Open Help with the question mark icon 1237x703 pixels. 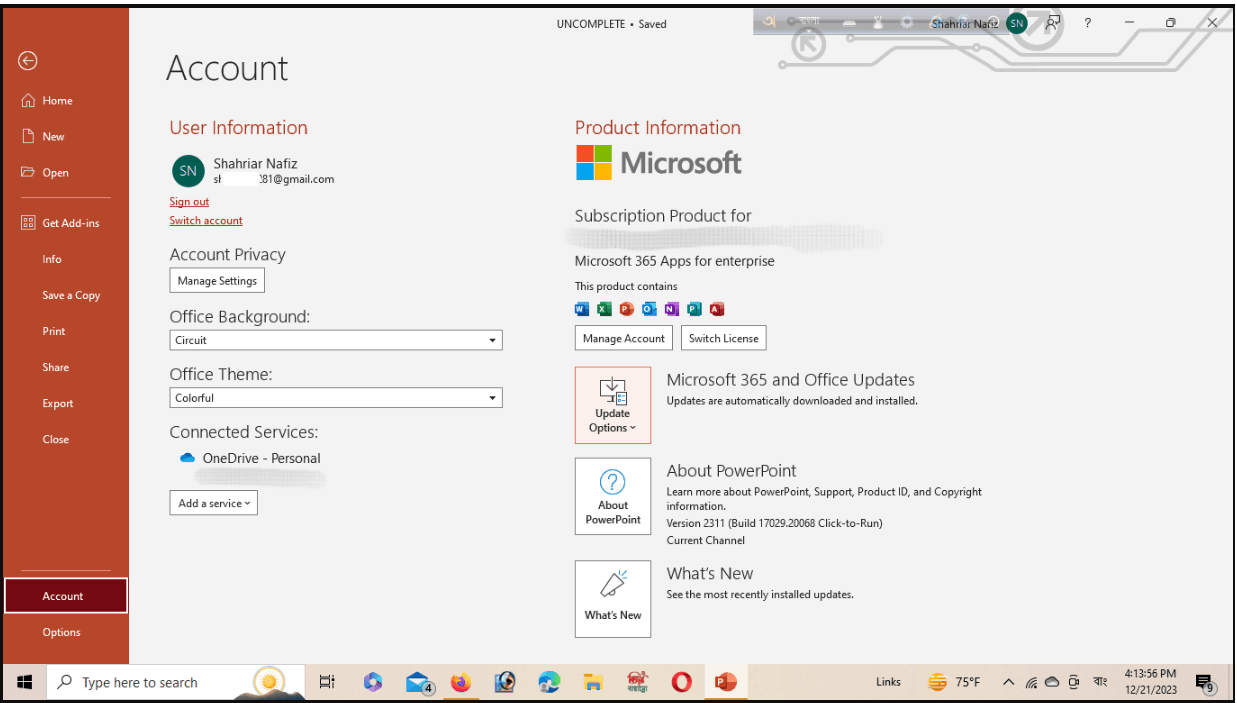pyautogui.click(x=1088, y=23)
